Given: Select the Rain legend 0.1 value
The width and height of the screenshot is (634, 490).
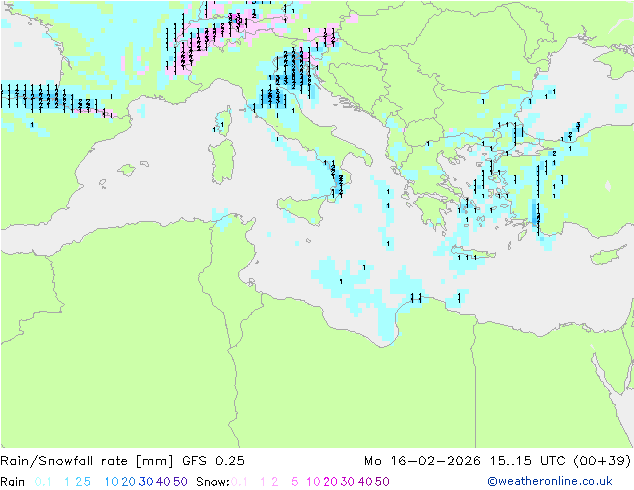Looking at the screenshot, I should [x=43, y=482].
